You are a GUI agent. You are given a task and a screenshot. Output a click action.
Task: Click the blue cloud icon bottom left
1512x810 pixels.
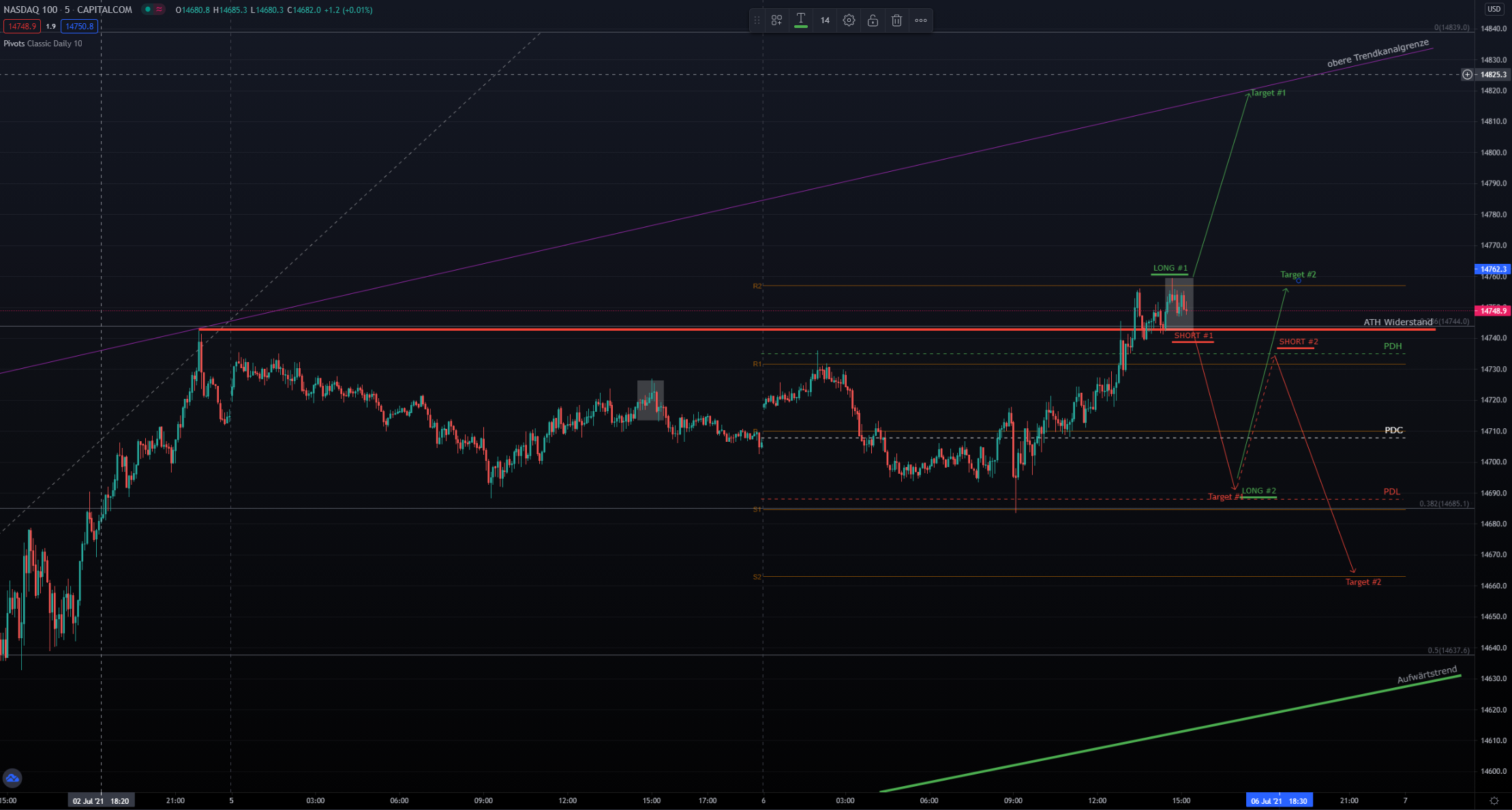pyautogui.click(x=12, y=778)
